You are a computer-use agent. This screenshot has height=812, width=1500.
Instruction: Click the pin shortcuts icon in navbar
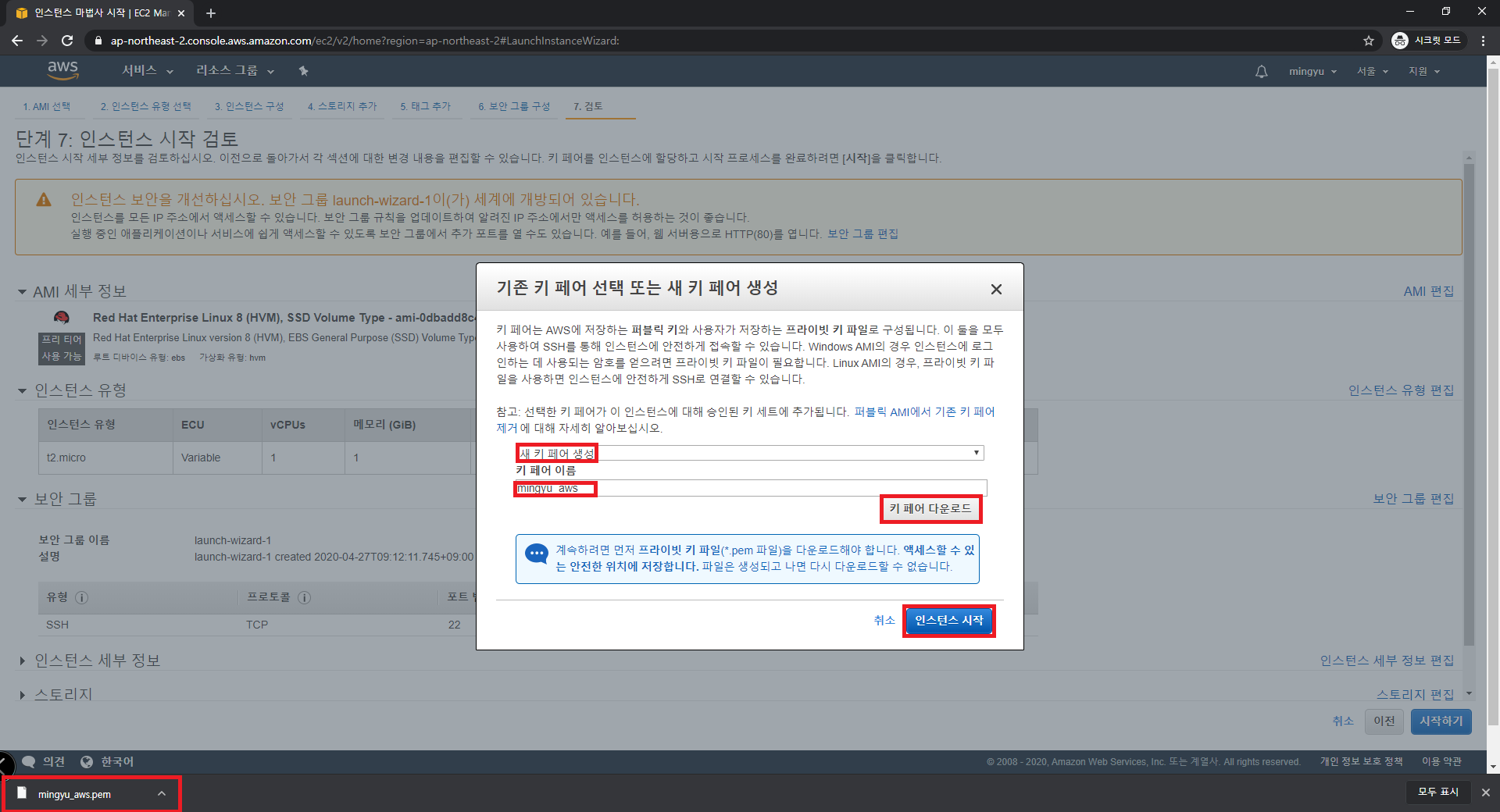coord(303,71)
